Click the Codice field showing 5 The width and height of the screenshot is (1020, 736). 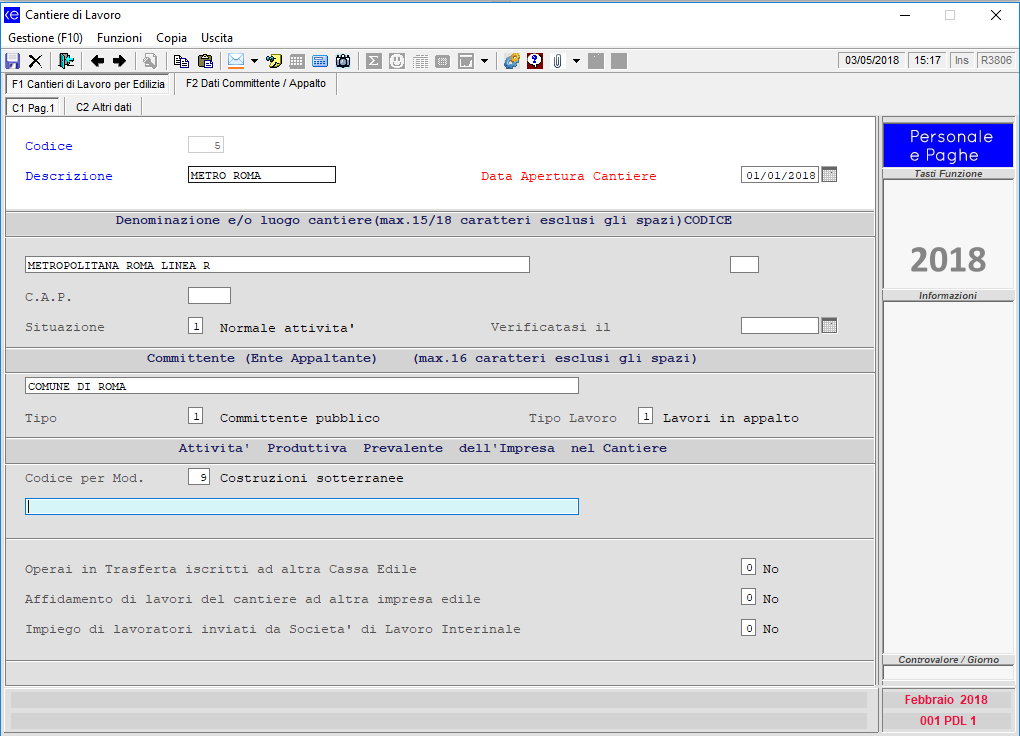pos(206,145)
